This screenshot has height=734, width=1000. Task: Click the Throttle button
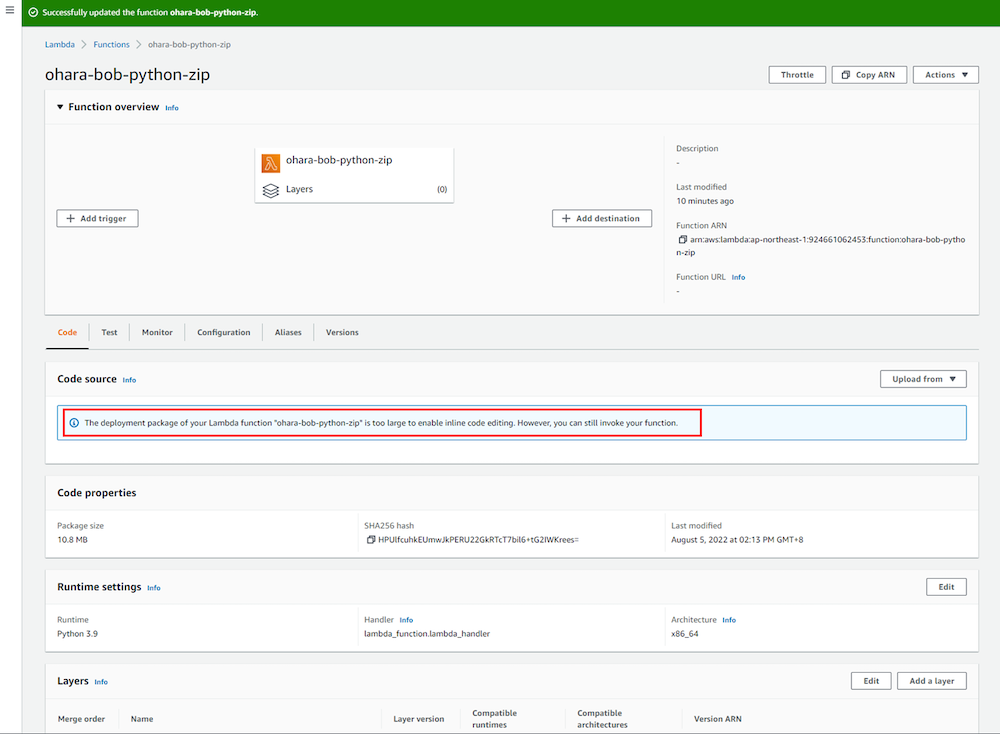coord(796,74)
